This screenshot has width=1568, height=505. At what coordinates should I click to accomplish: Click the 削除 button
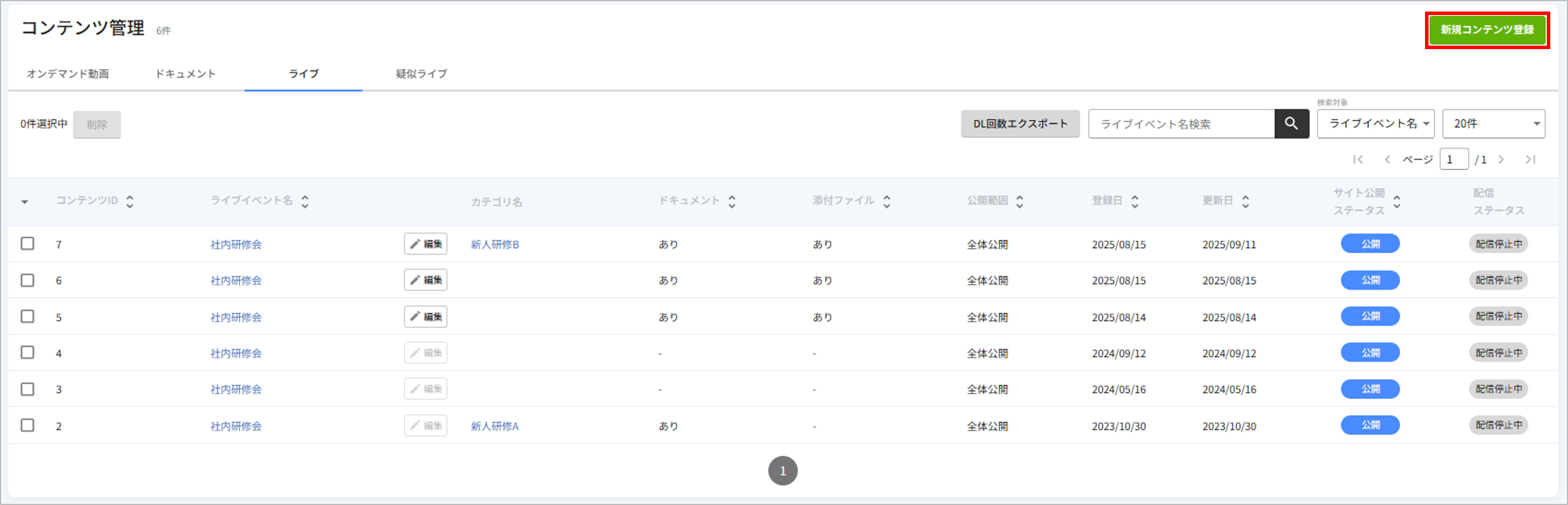[97, 124]
